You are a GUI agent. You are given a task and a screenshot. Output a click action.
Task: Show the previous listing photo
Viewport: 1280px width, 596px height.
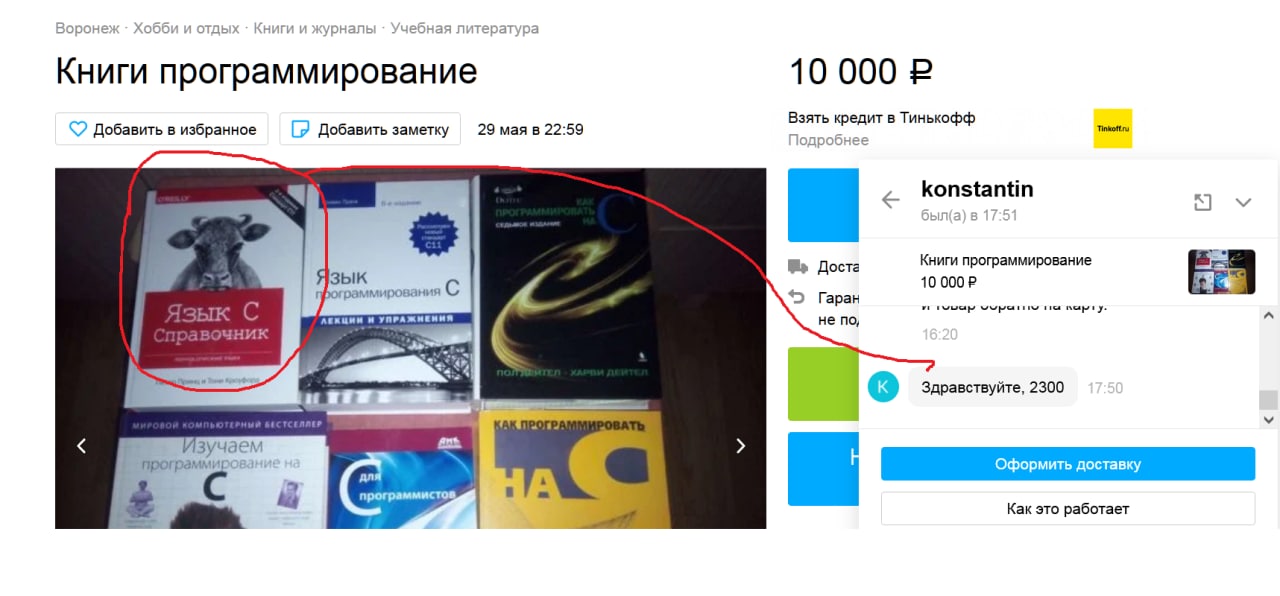pos(82,446)
